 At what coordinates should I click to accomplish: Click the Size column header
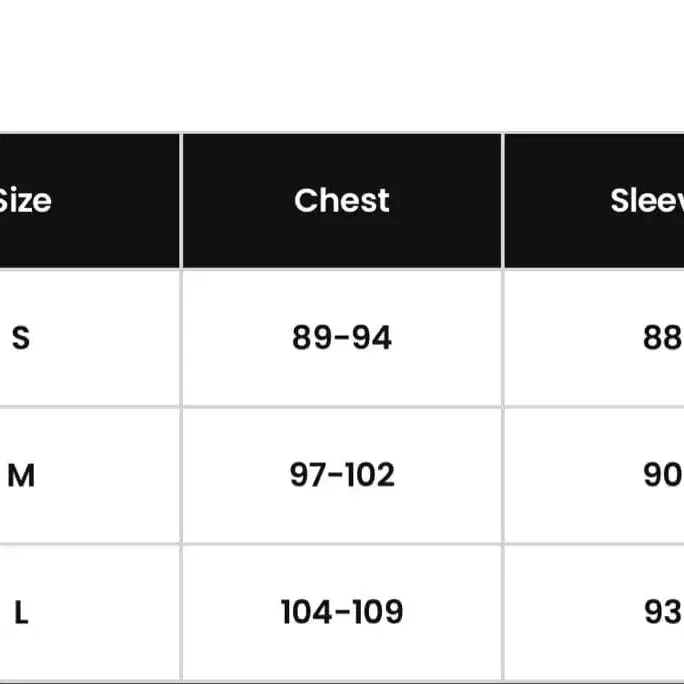coord(24,201)
